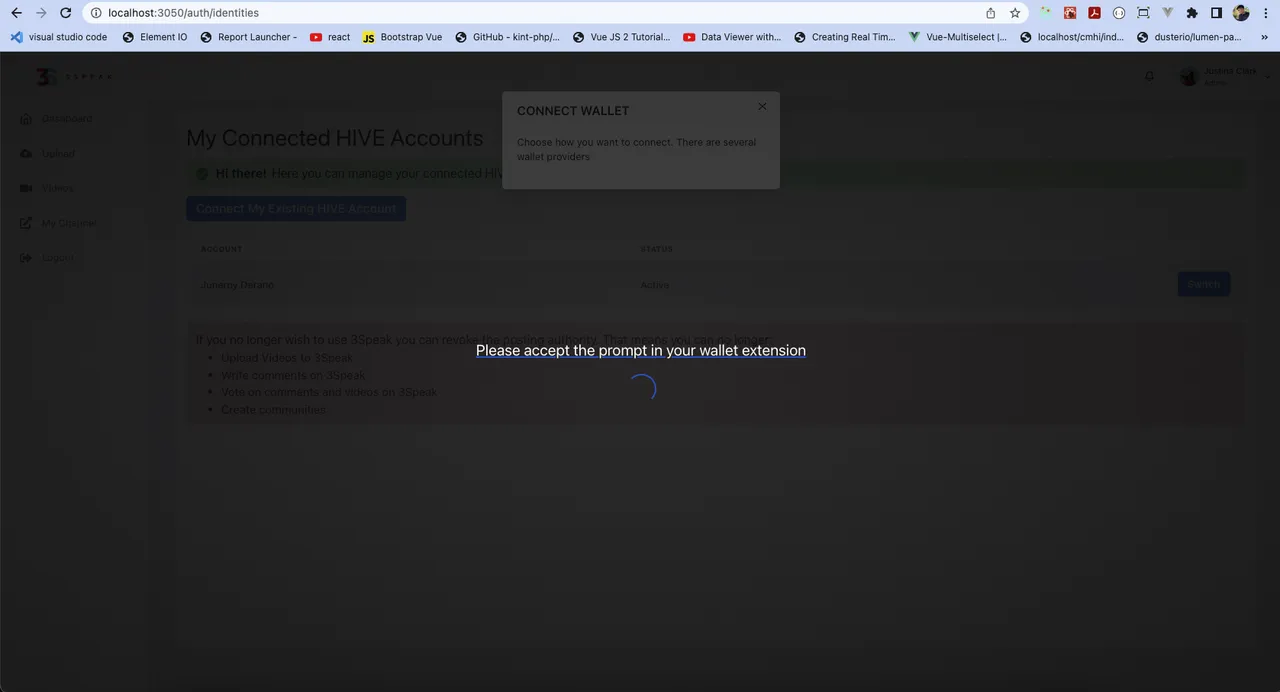
Task: Open the Data Viewer with bookmark
Action: pos(732,37)
